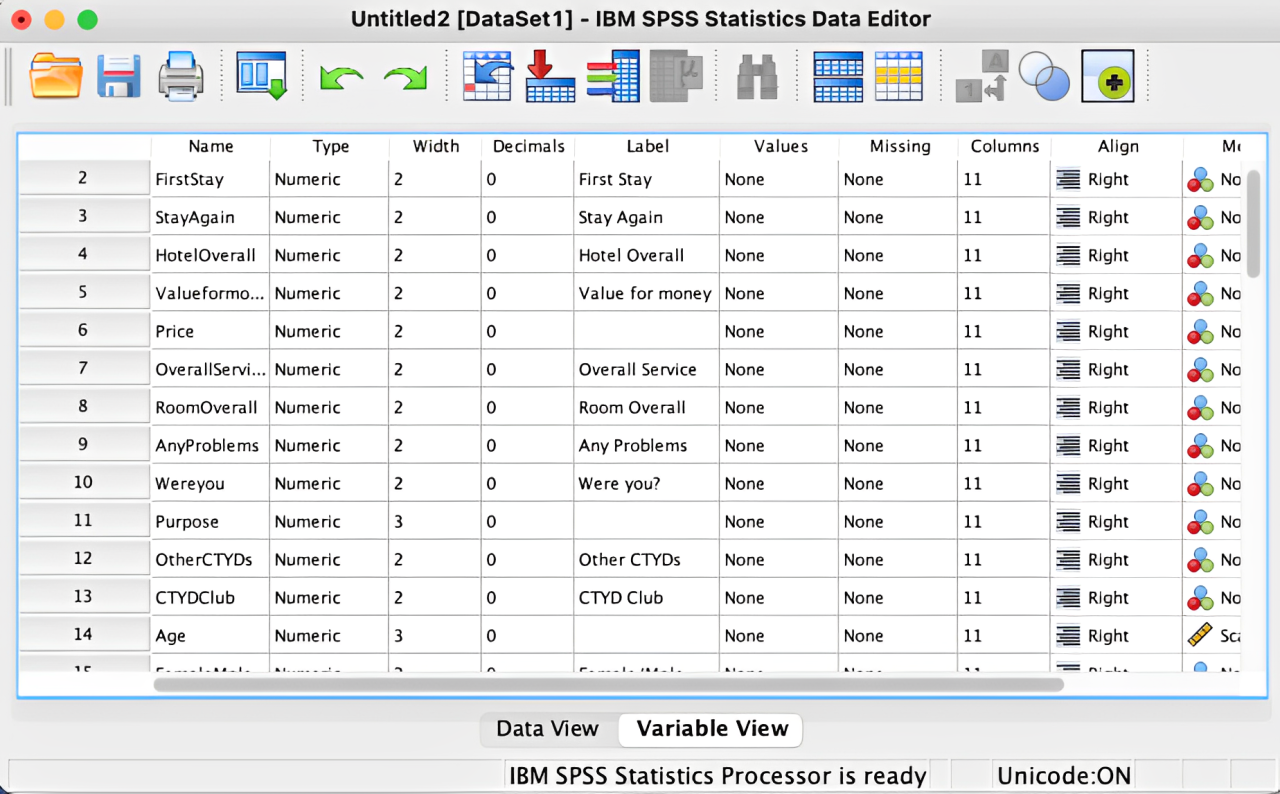1280x794 pixels.
Task: Click the Print toolbar icon
Action: pyautogui.click(x=181, y=76)
